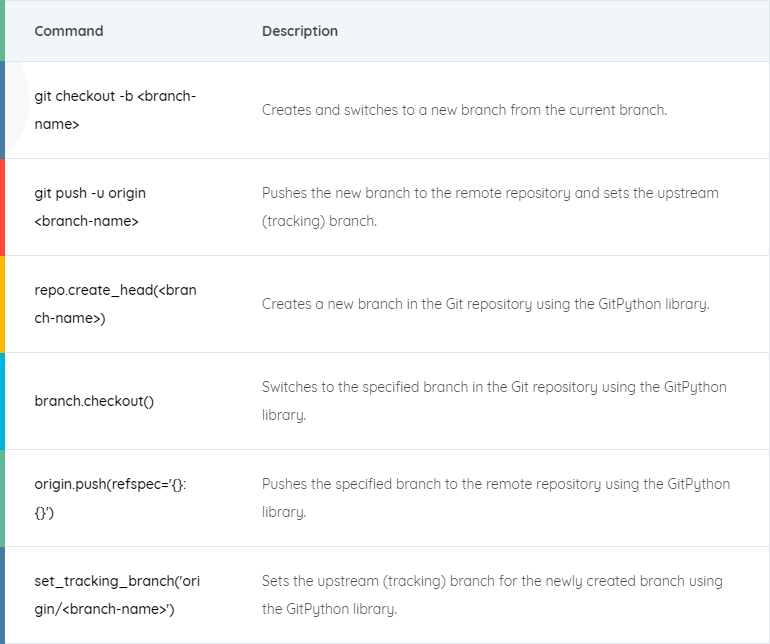Click the branch.checkout() command
Viewport: 770px width, 644px height.
click(x=94, y=401)
